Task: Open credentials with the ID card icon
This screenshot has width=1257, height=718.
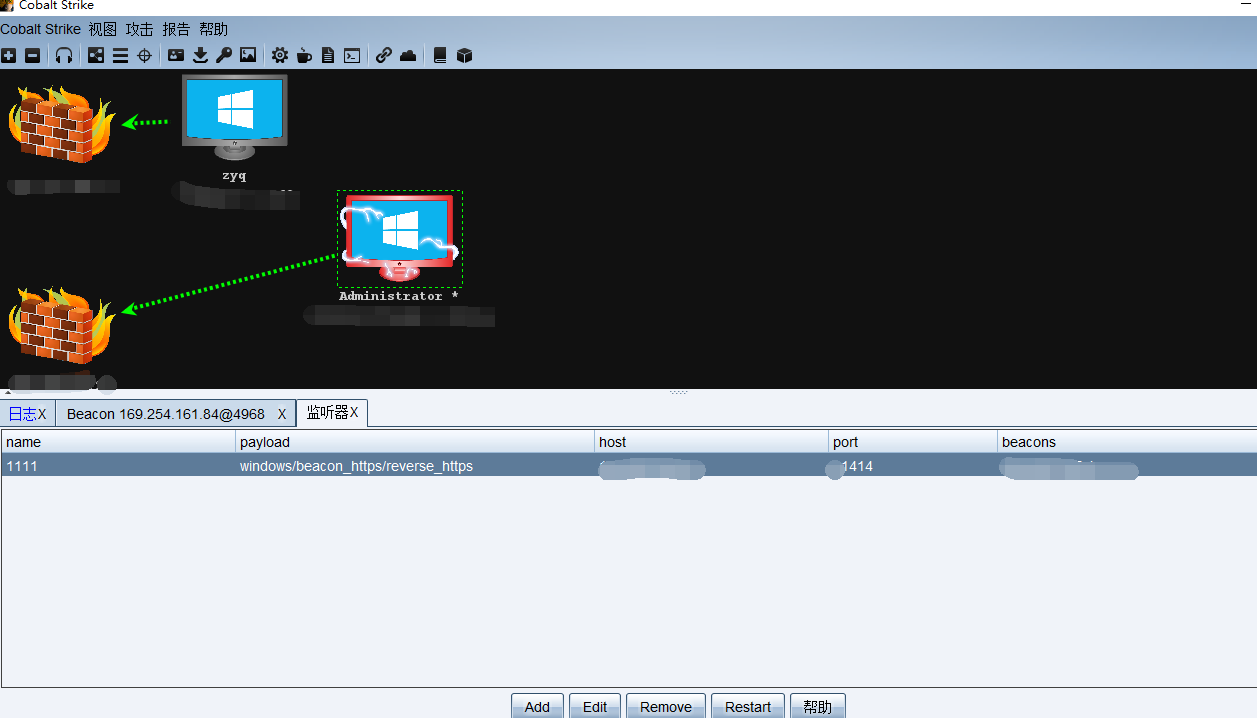Action: [x=176, y=56]
